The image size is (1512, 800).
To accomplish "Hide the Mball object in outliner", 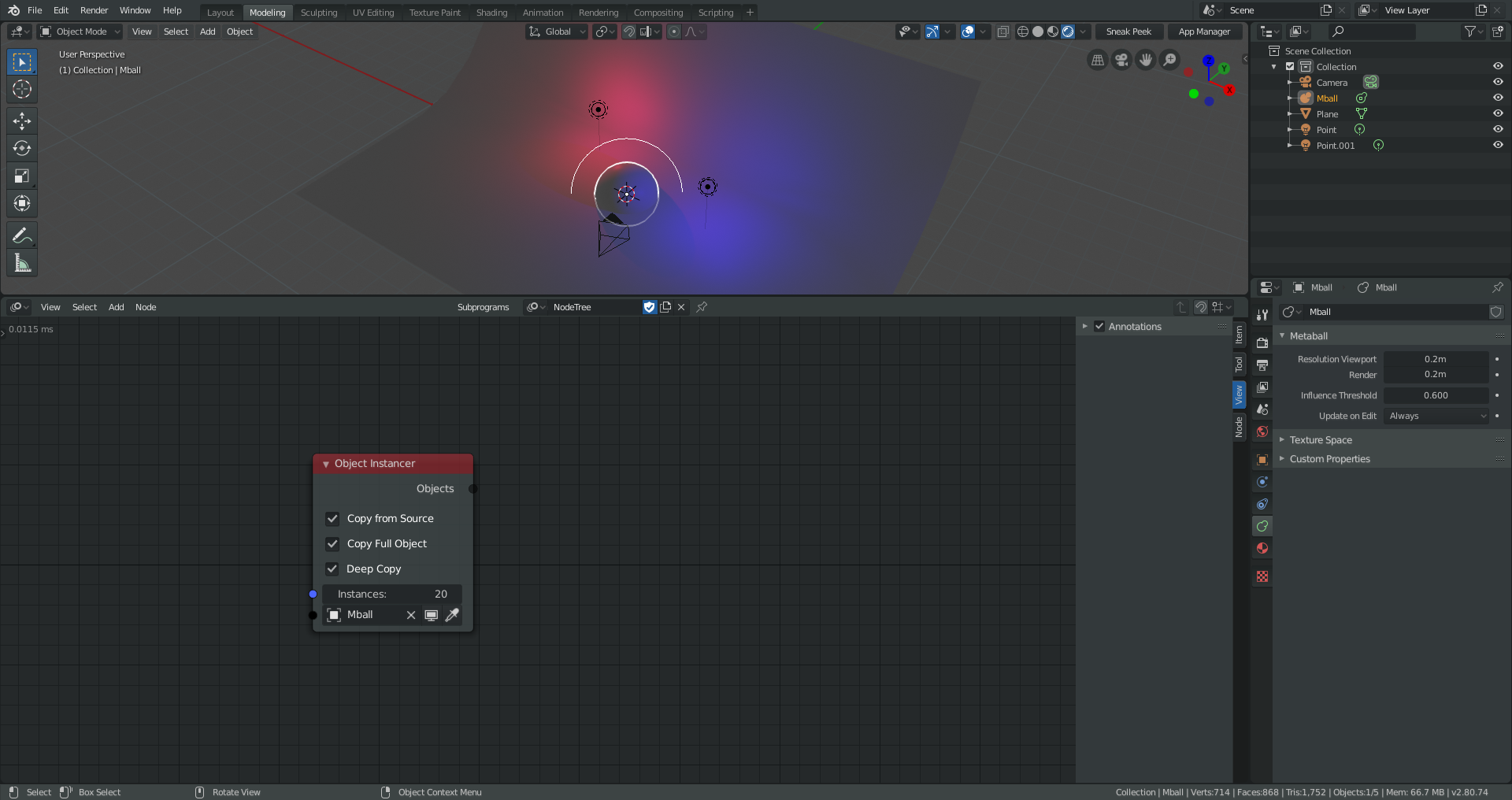I will click(x=1498, y=98).
